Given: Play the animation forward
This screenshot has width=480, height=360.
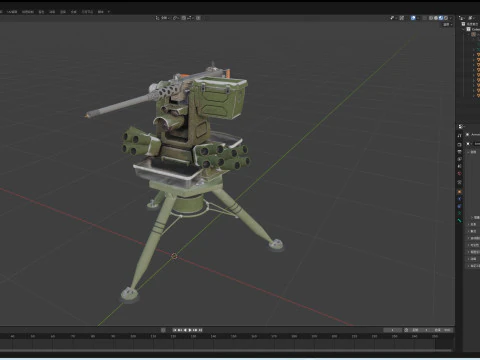Looking at the screenshot, I should pos(190,330).
